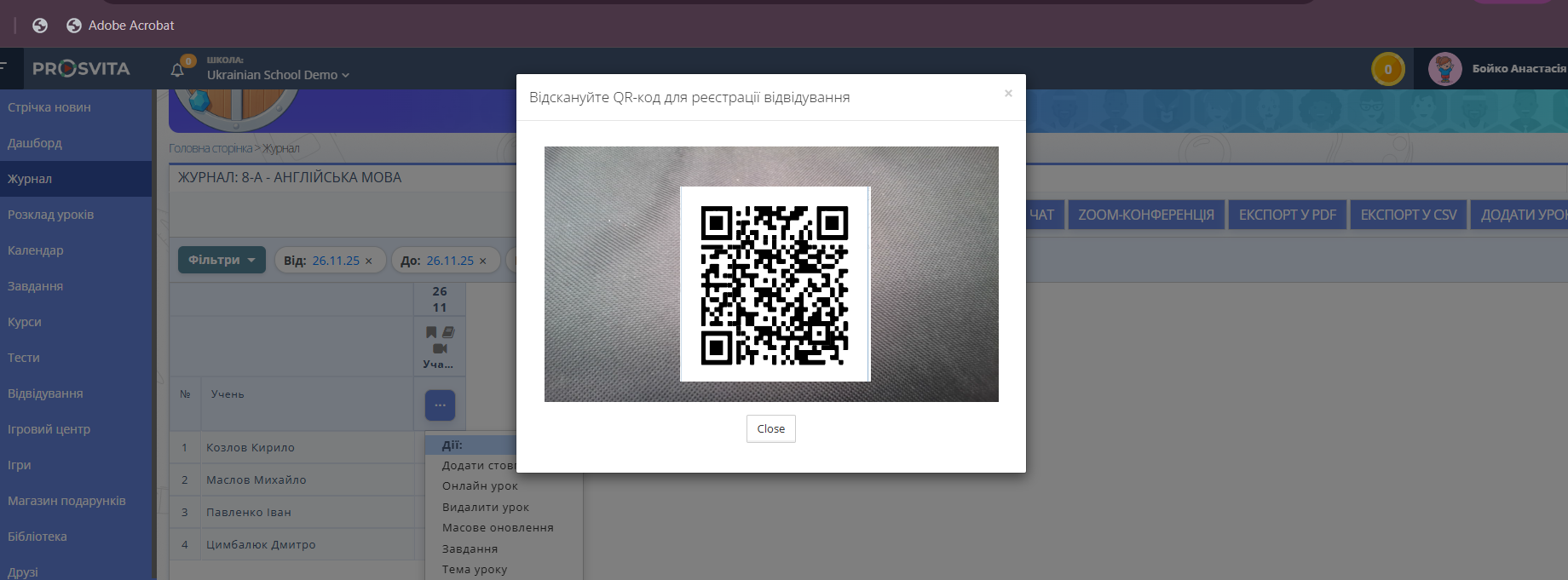This screenshot has height=580, width=1568.
Task: Remove the Від 26.11.25 date filter
Action: click(x=369, y=261)
